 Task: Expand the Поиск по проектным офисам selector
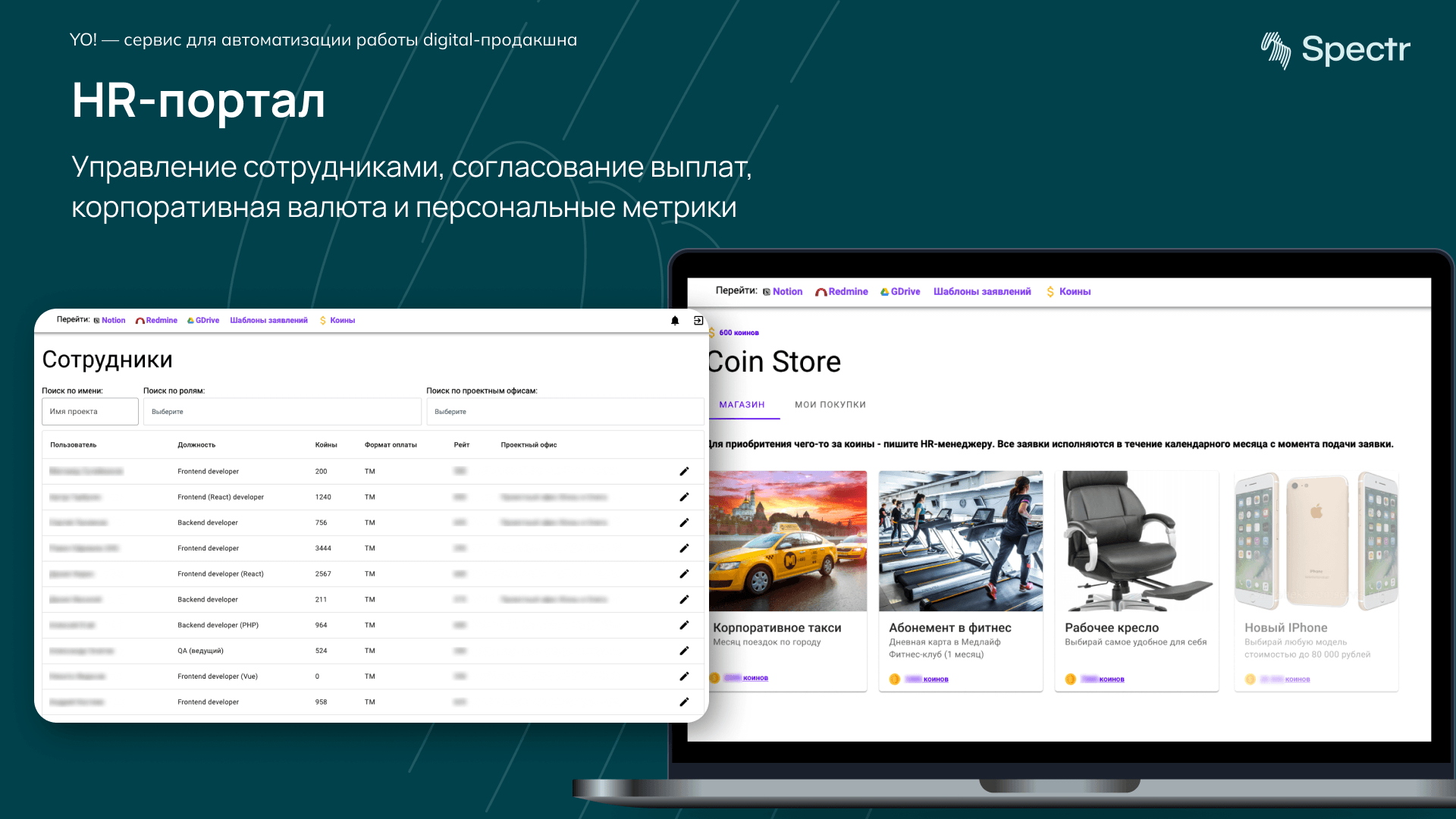(x=566, y=411)
